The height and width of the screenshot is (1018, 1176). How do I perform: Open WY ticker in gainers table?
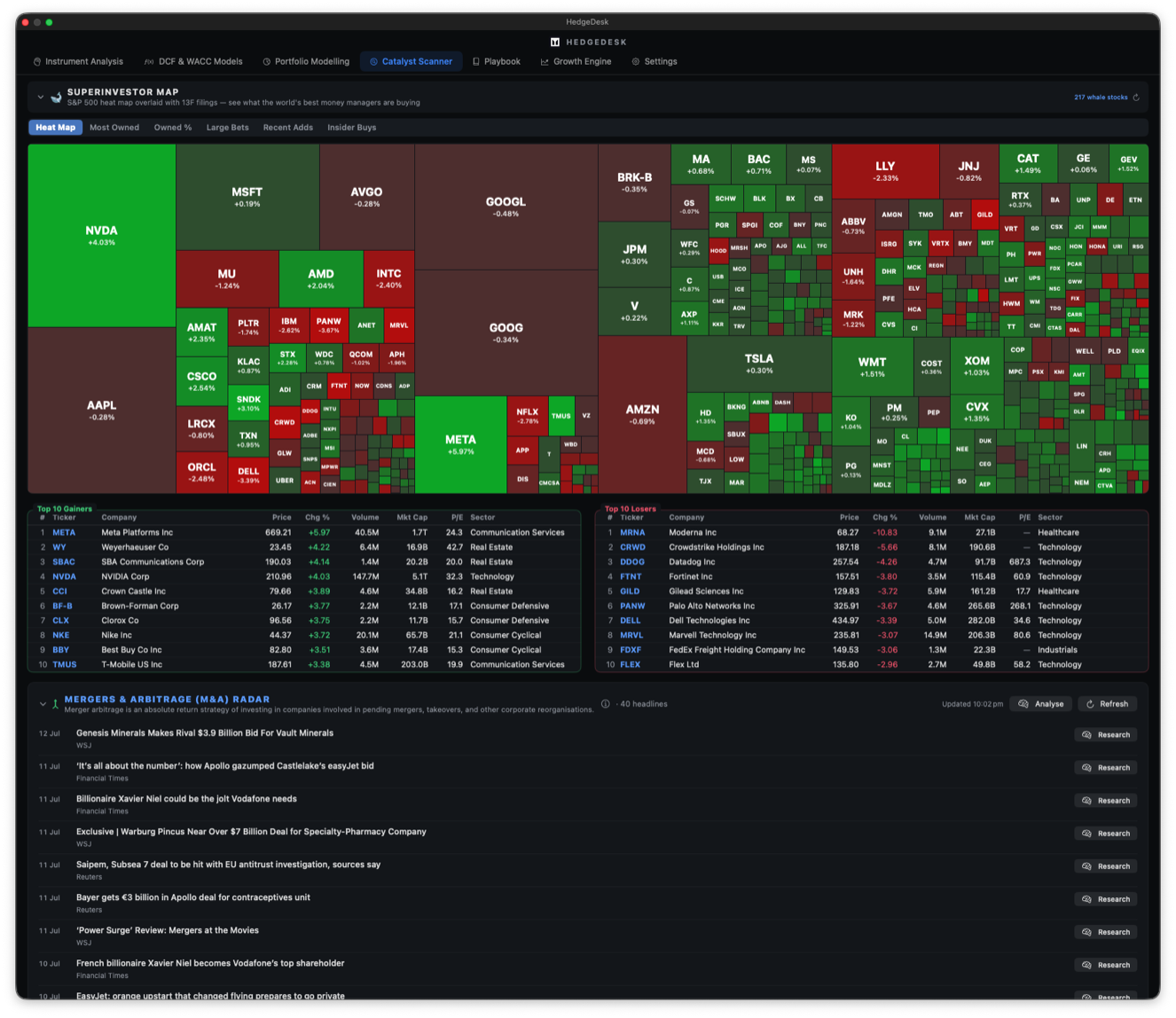[59, 547]
